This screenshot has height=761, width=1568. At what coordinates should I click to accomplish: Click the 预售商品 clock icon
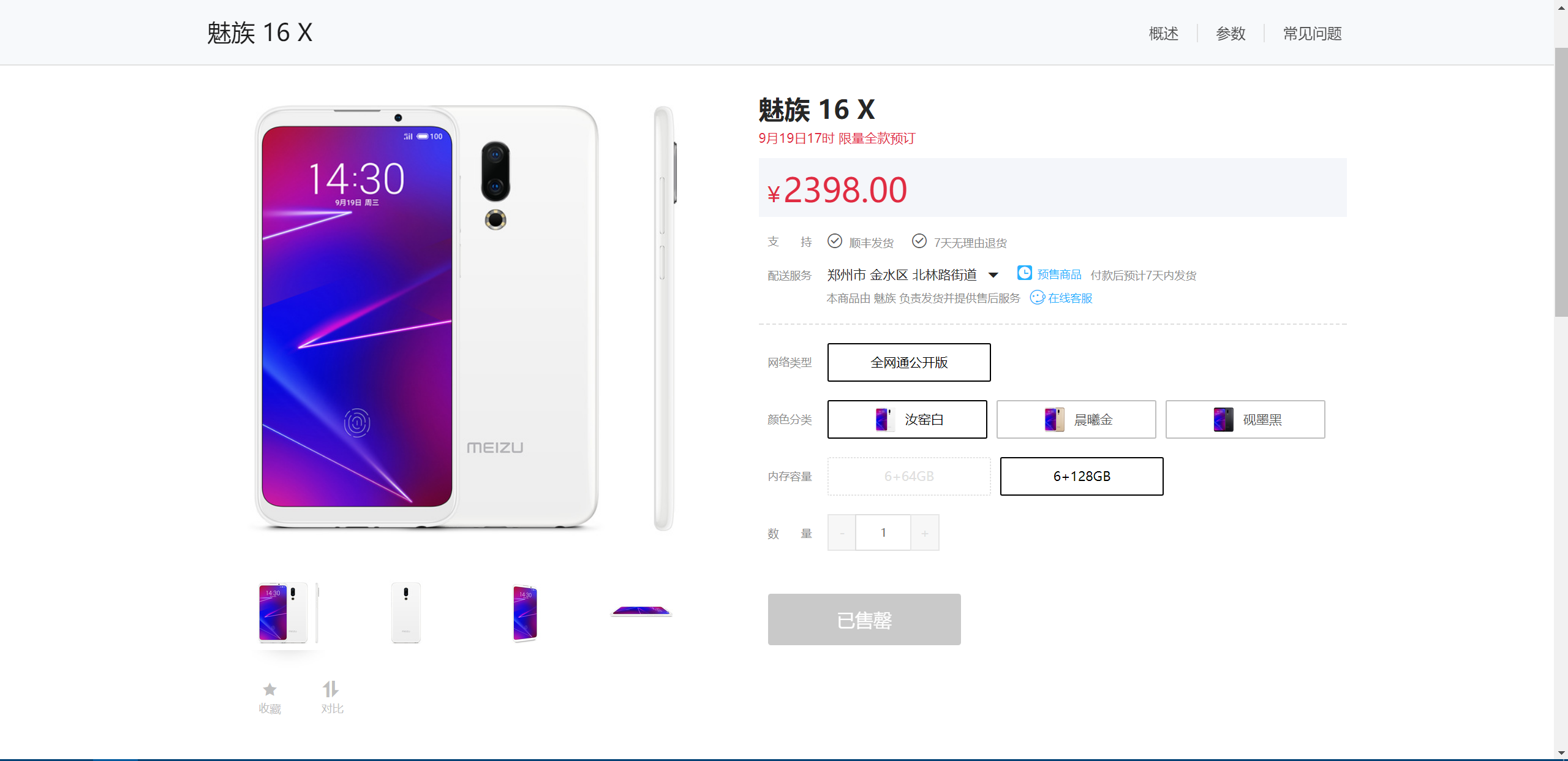pos(1024,273)
